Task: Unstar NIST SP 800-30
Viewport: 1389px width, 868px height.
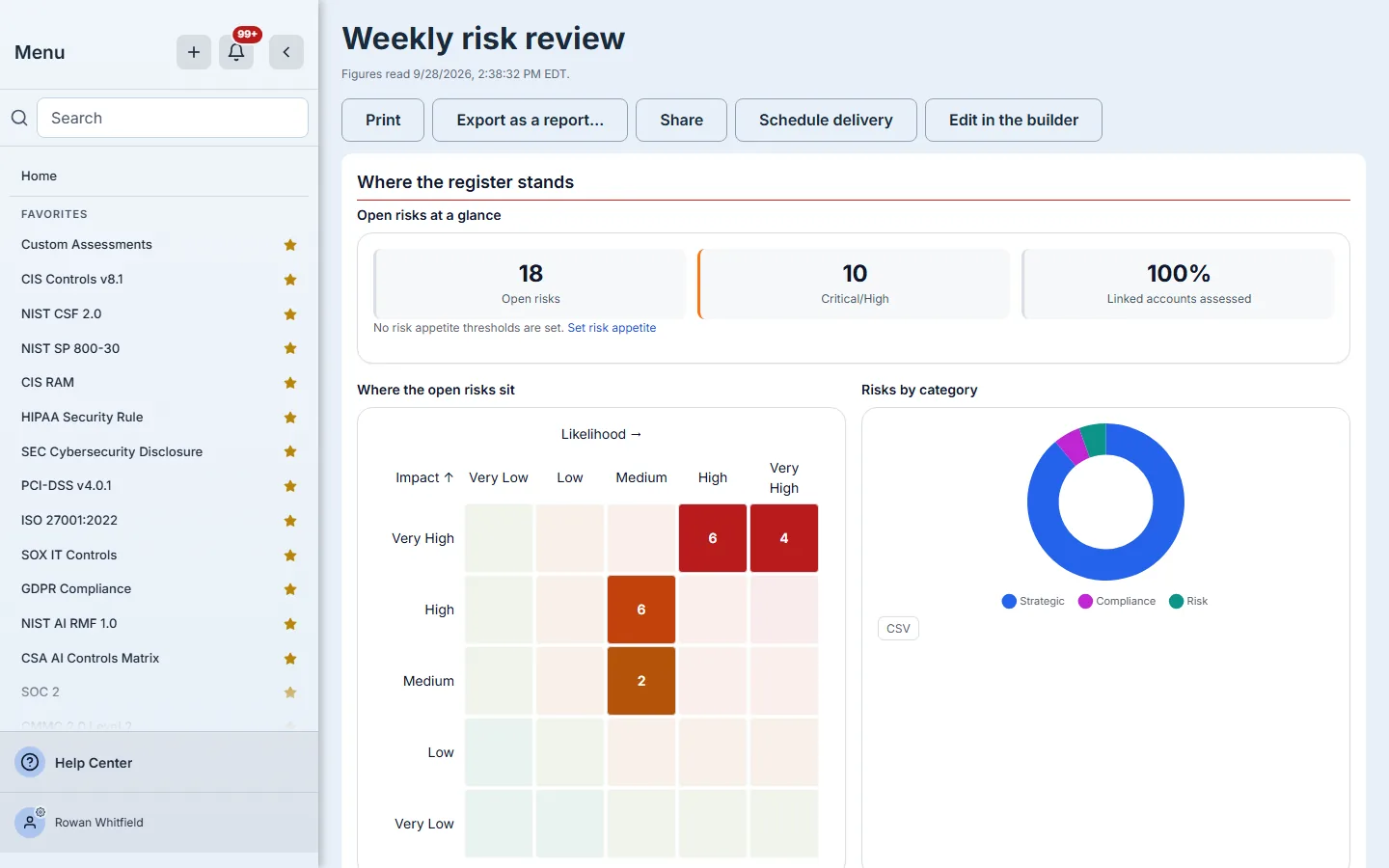Action: click(x=290, y=348)
